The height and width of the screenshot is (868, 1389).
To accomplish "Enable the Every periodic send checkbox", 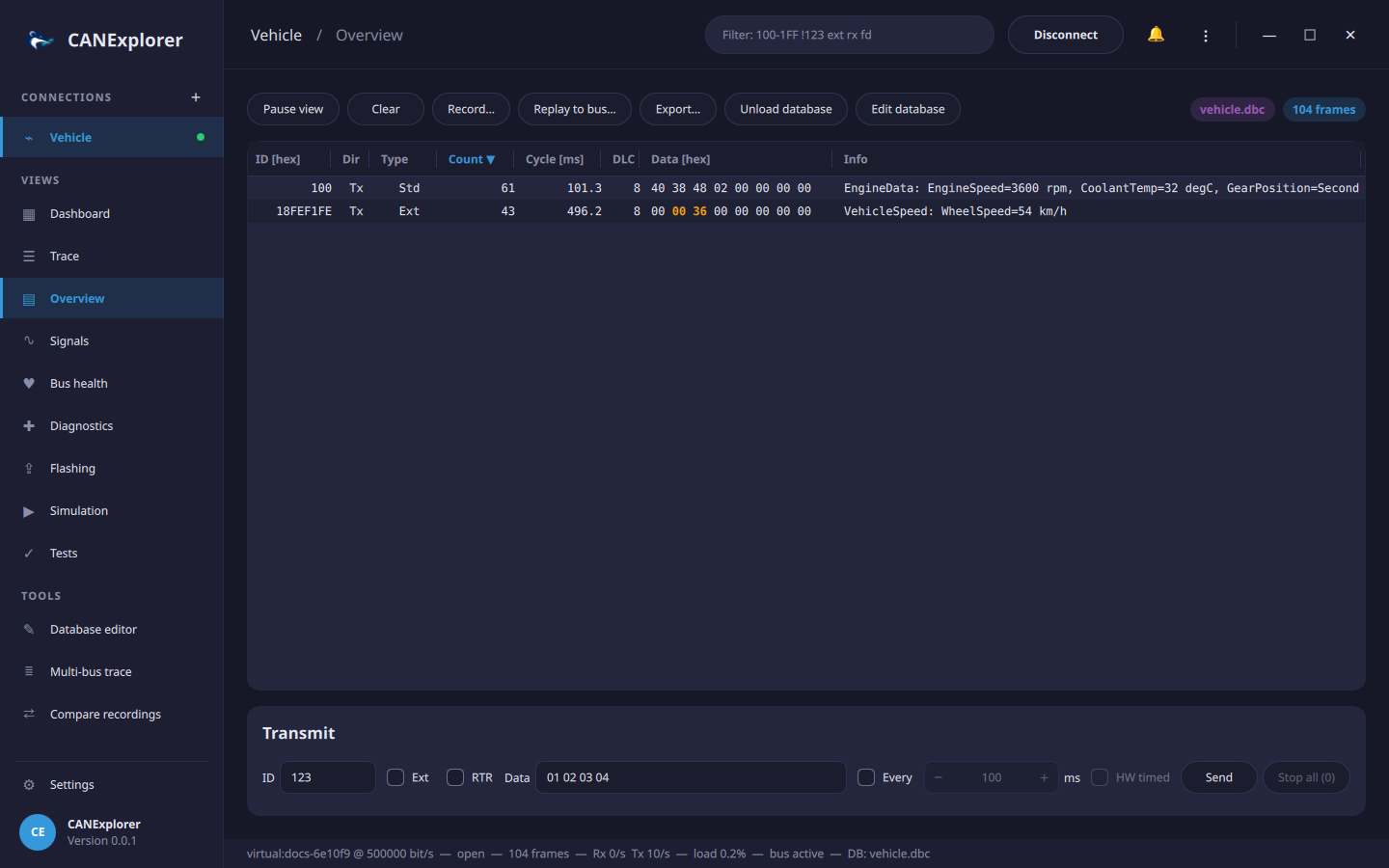I will click(866, 777).
